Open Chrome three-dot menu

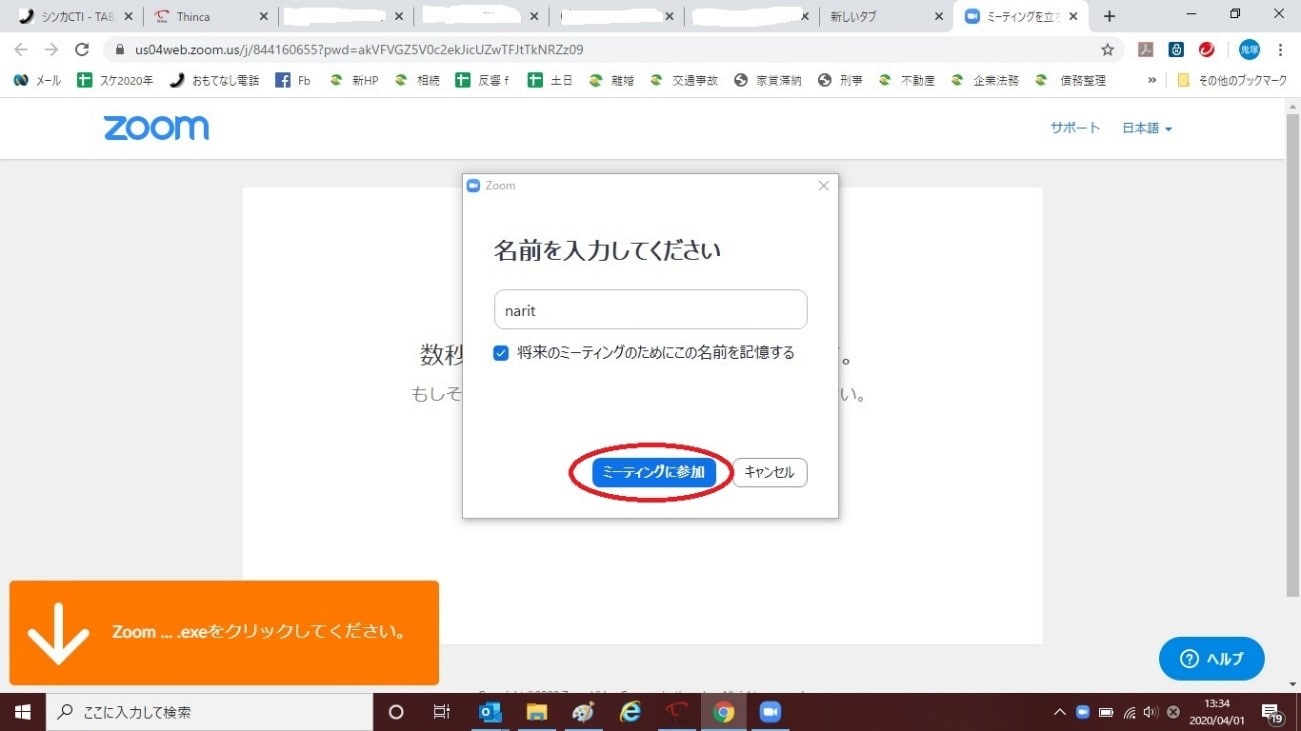(x=1280, y=49)
